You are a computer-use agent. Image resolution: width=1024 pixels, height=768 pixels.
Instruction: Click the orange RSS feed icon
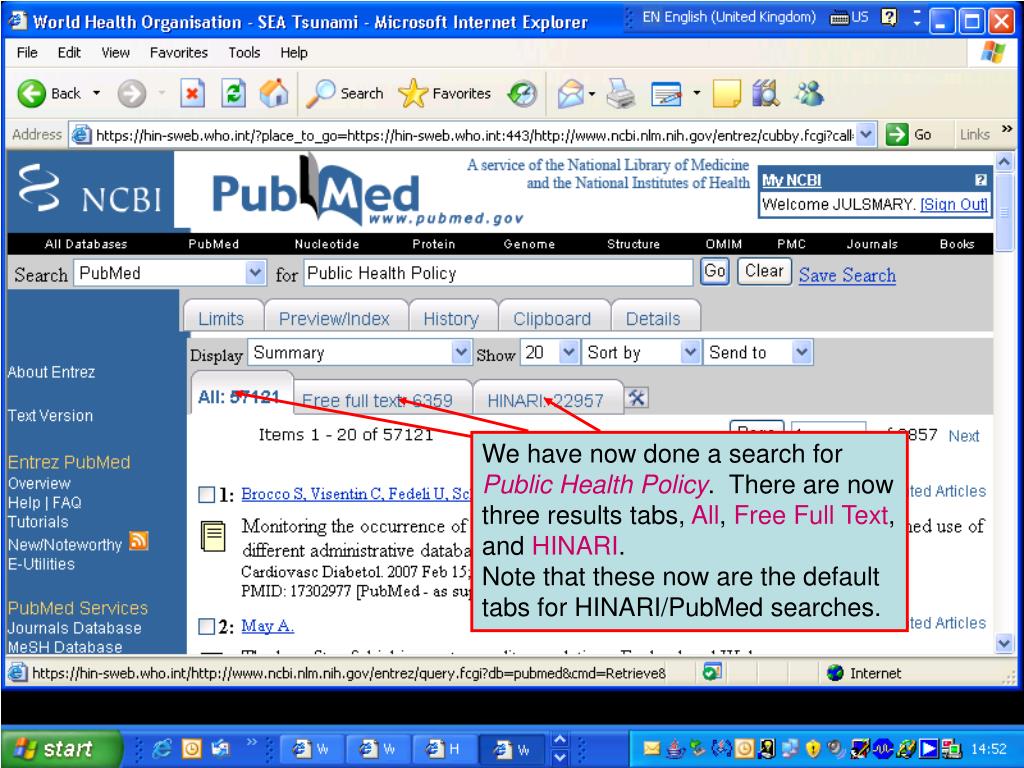point(138,541)
